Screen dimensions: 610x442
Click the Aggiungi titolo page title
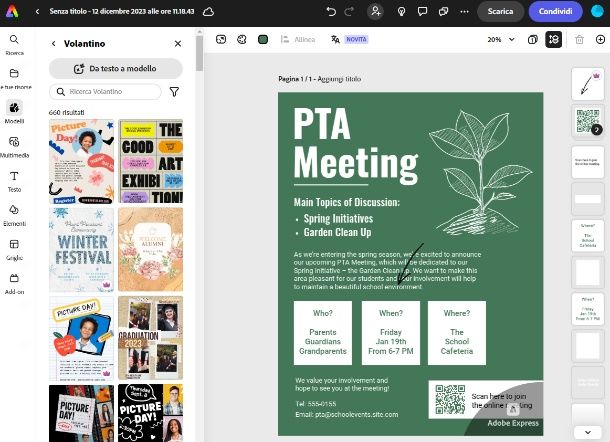pos(339,79)
